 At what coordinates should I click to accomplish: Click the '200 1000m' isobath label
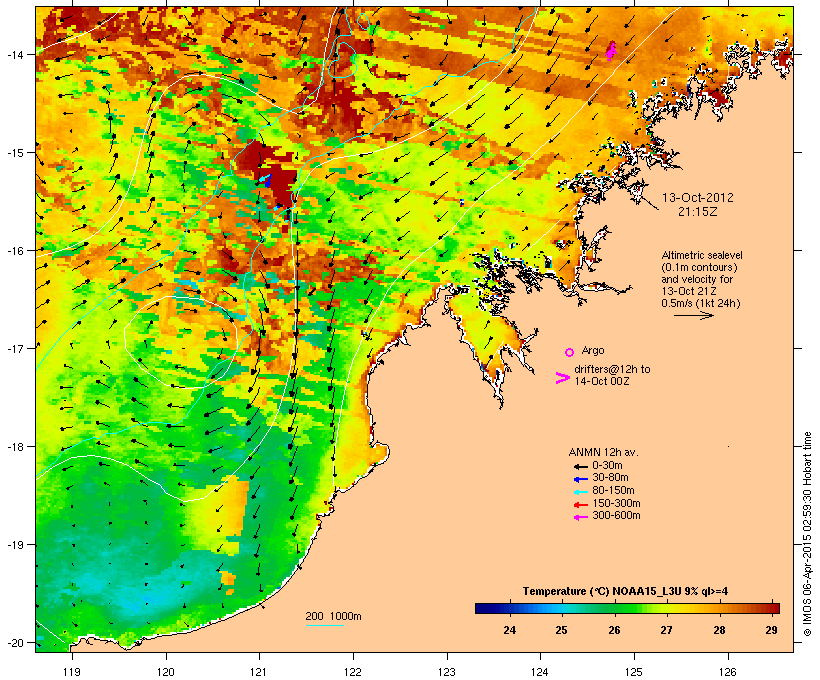(333, 616)
